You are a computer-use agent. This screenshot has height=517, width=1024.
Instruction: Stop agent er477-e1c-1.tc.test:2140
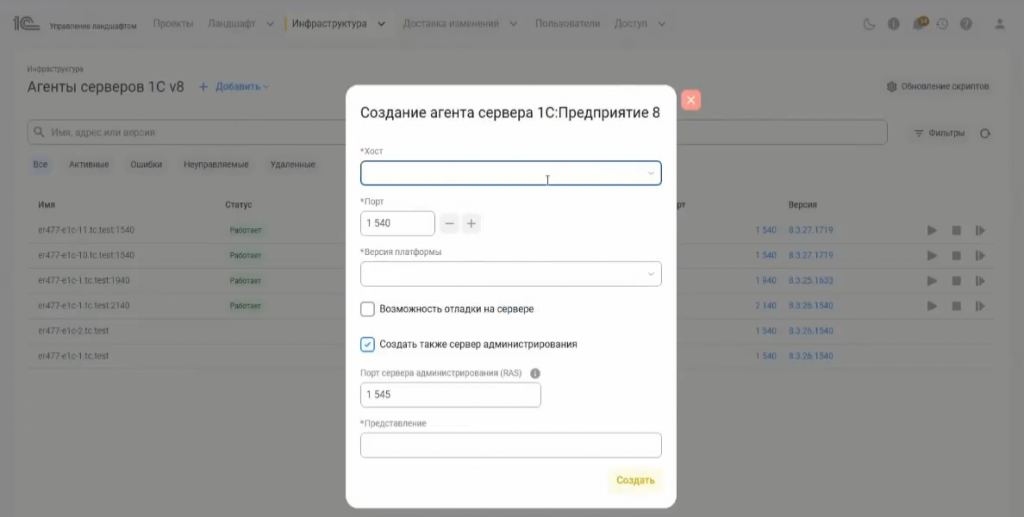956,306
